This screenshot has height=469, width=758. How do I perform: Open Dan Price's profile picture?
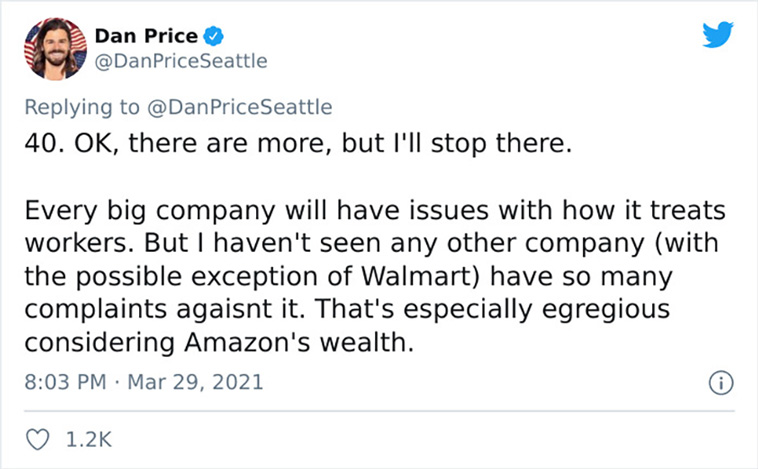pyautogui.click(x=55, y=48)
